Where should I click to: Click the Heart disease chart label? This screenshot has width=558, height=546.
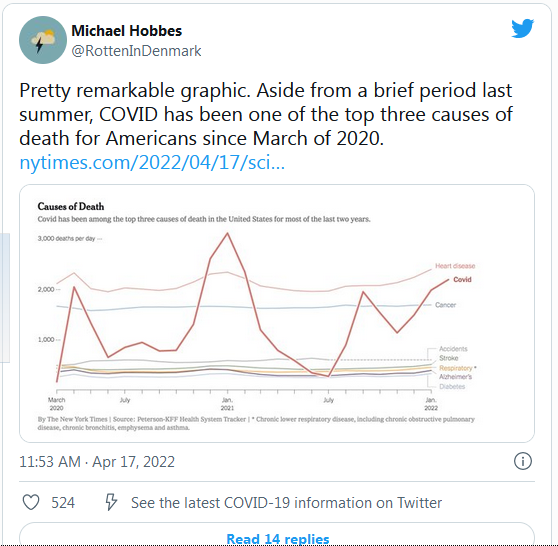[455, 266]
